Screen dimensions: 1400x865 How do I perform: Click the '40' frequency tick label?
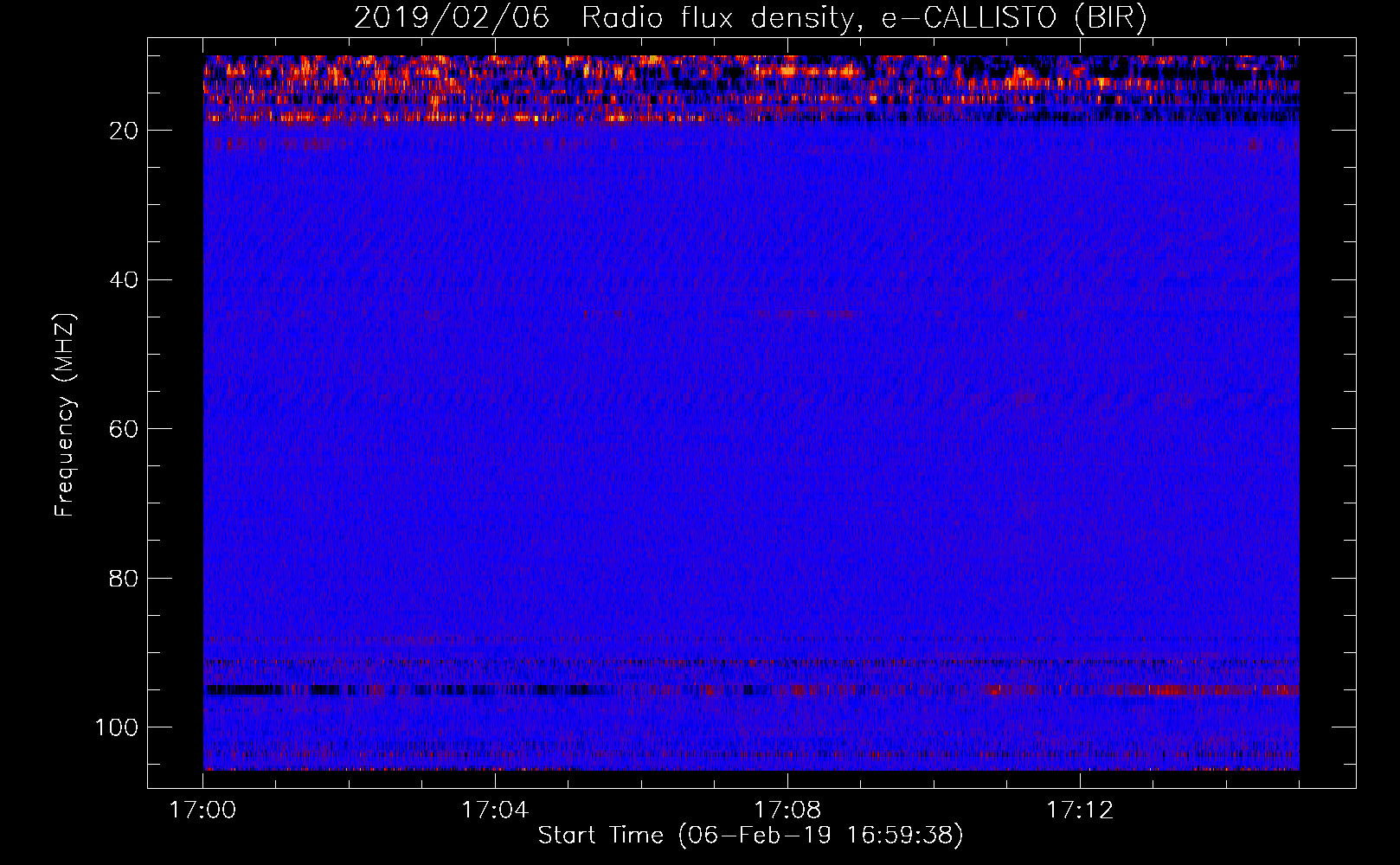click(x=125, y=280)
